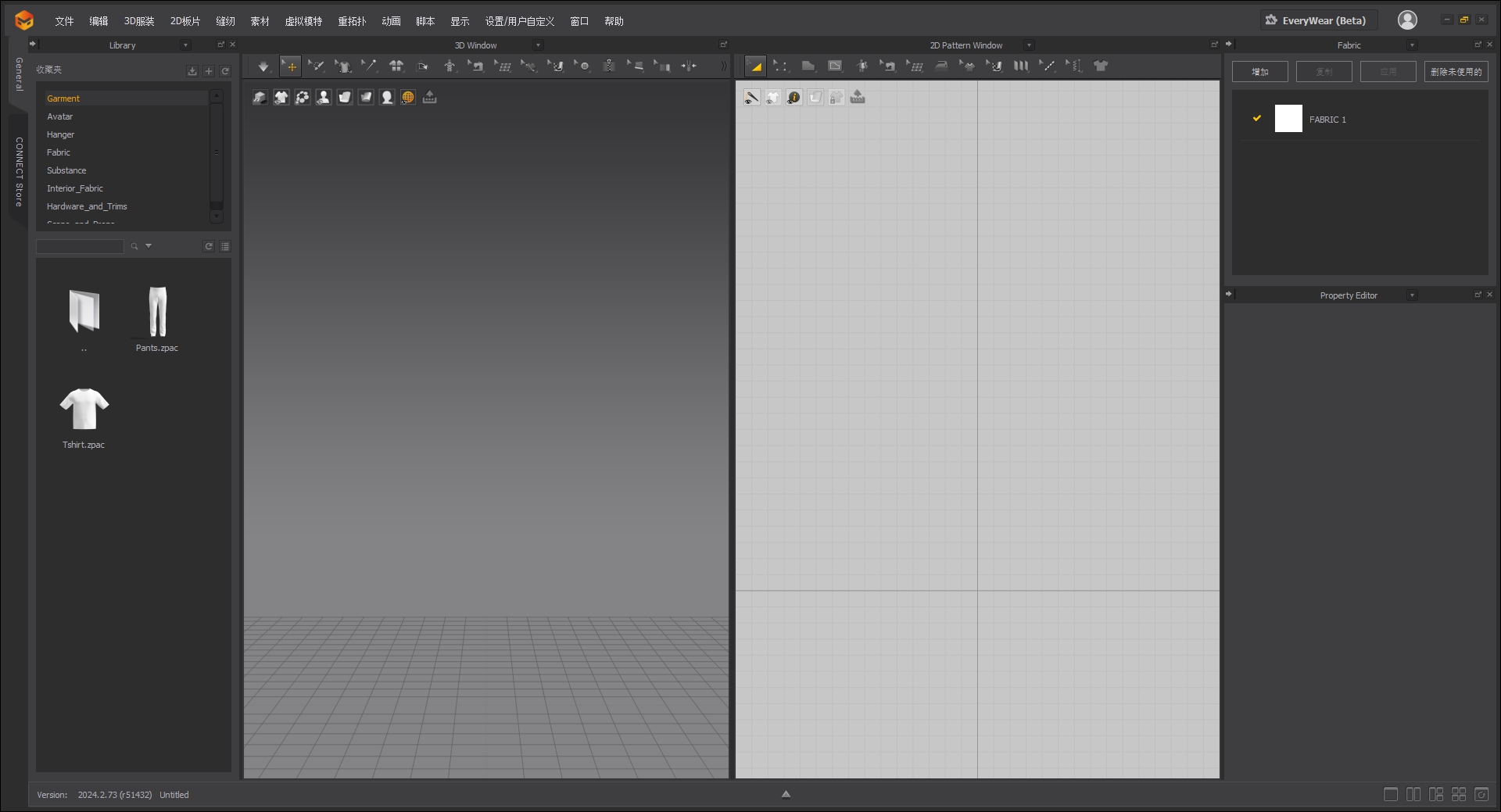Open the 3D Window panel dropdown
Viewport: 1501px width, 812px height.
pyautogui.click(x=537, y=45)
